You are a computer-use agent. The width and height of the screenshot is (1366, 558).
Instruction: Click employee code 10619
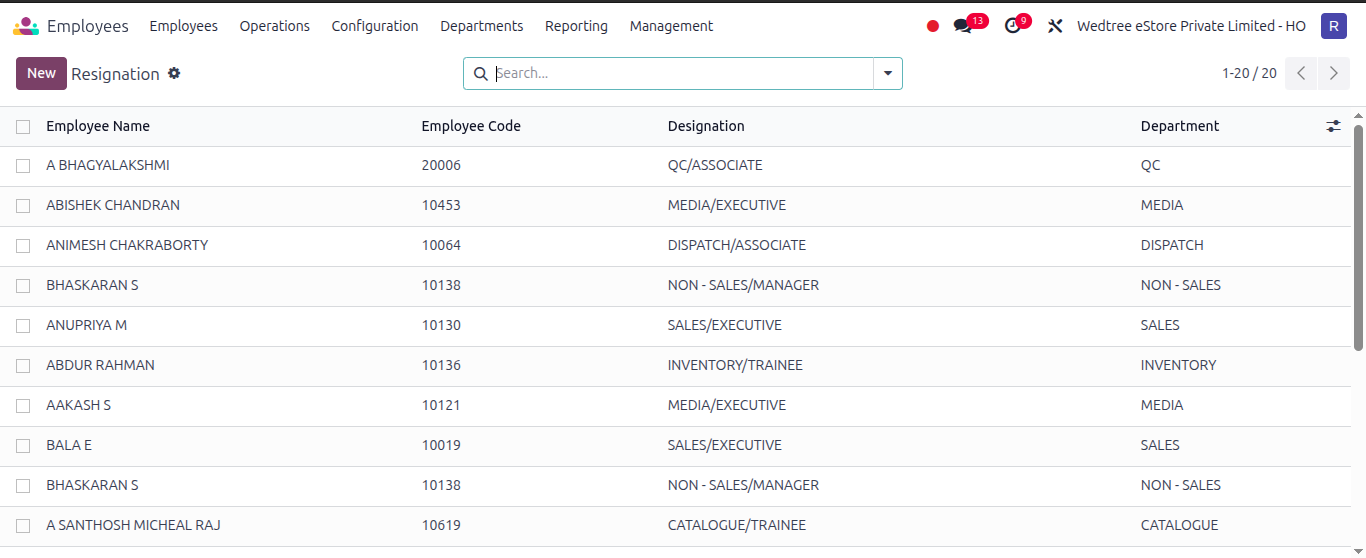pyautogui.click(x=441, y=525)
